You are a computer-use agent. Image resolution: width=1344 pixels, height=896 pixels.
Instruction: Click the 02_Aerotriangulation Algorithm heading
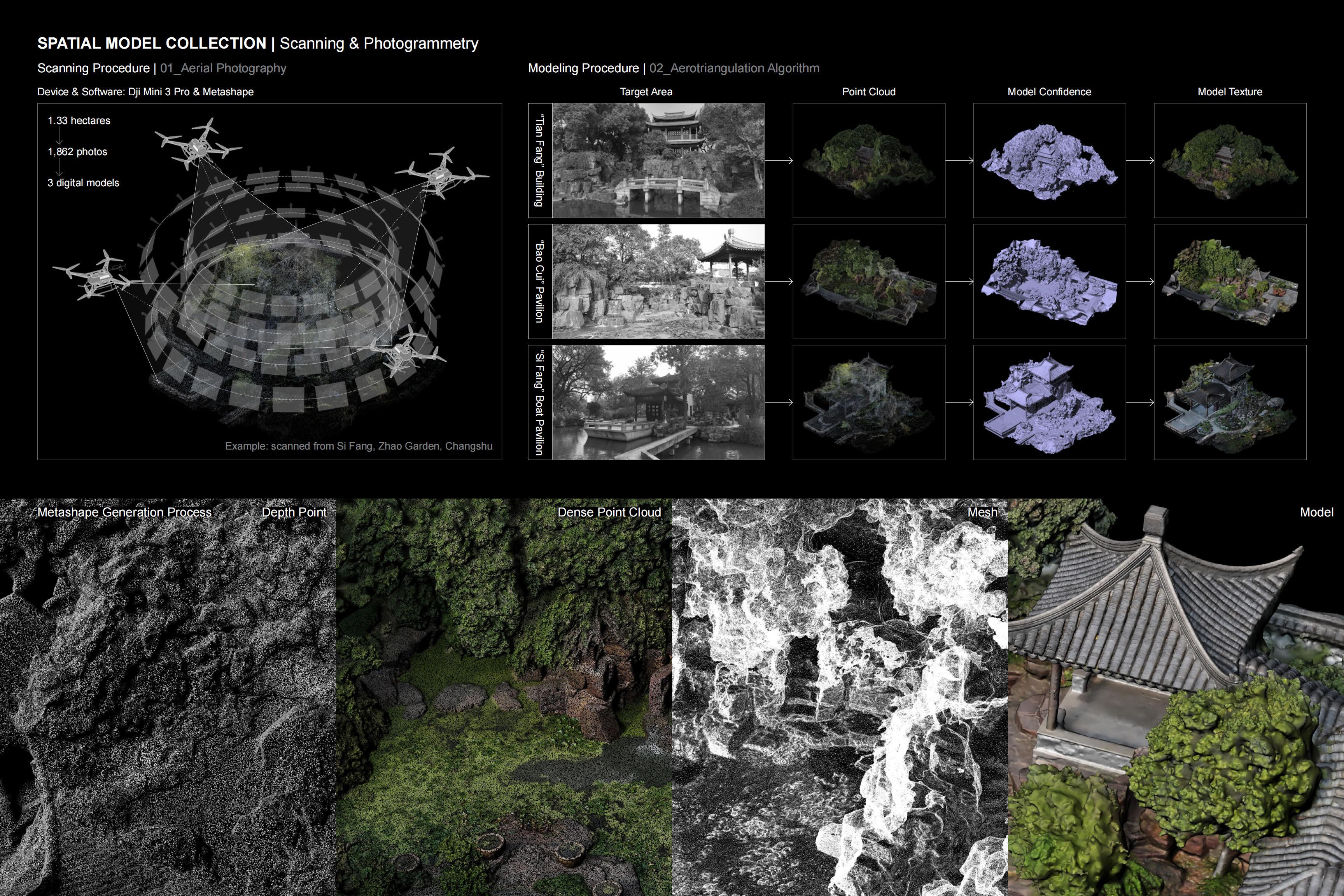tap(734, 68)
